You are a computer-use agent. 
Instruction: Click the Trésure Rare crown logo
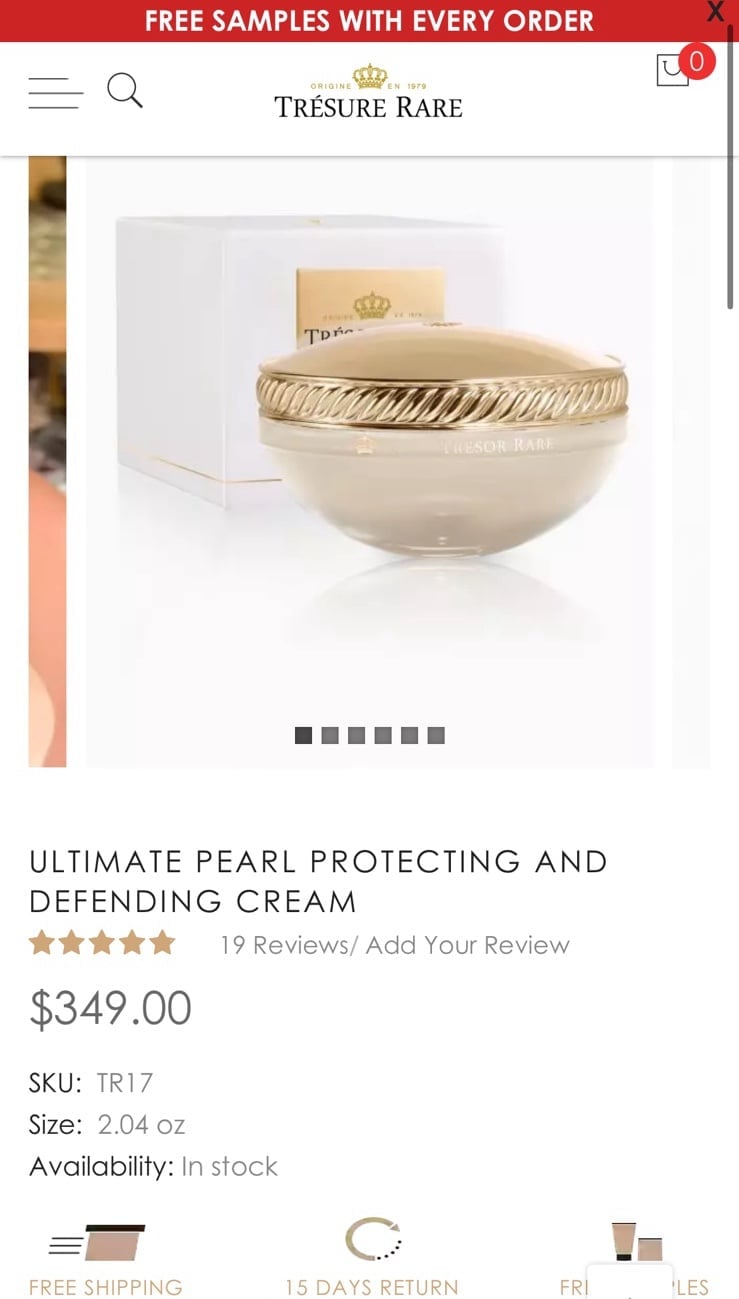pos(369,92)
